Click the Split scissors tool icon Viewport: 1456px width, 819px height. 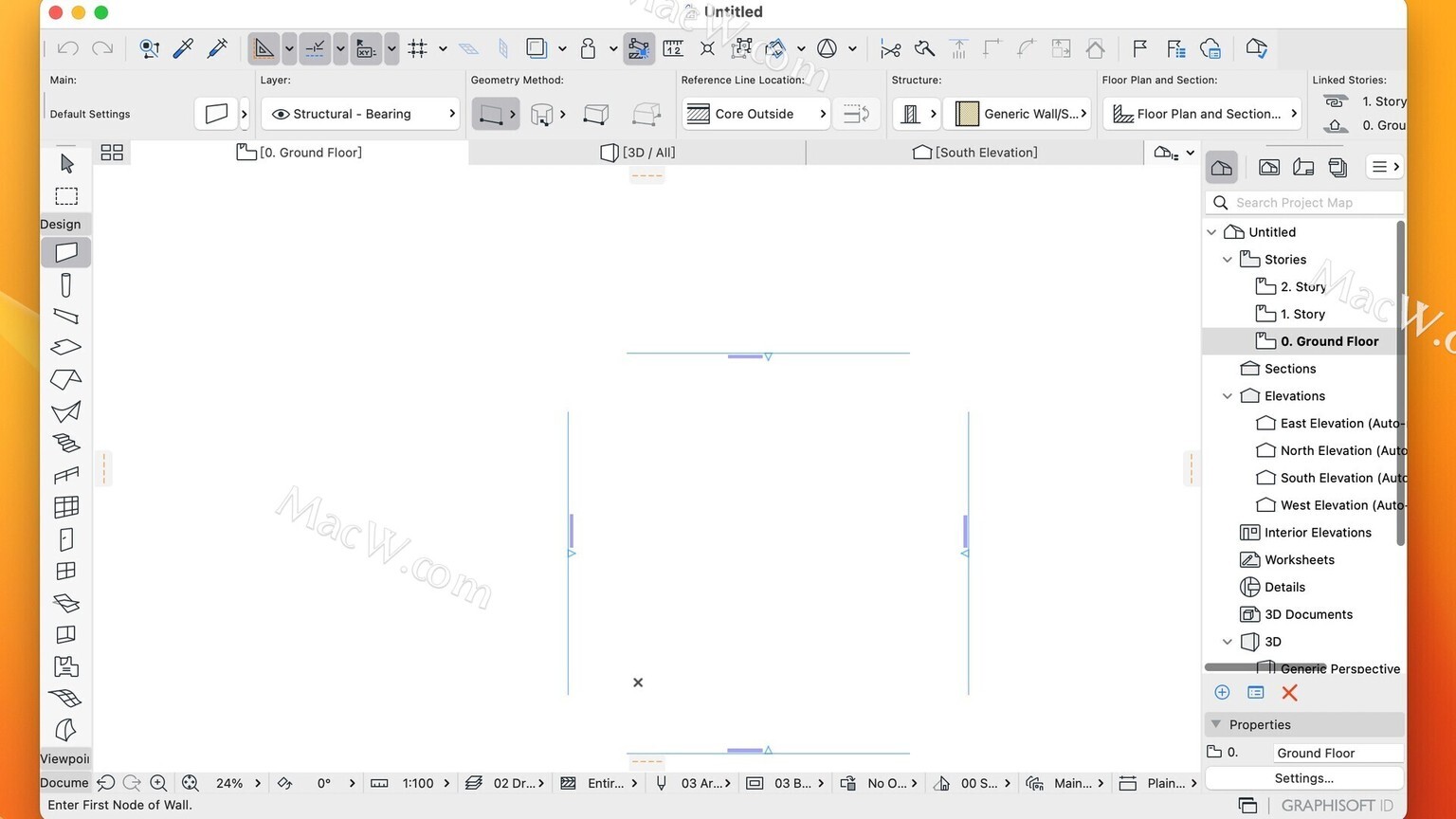890,48
